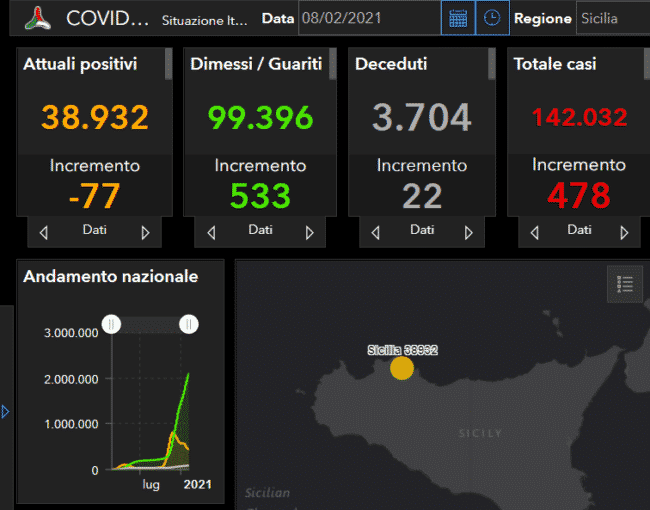
Task: Go to next page of Dimessi / Guariti
Action: coord(309,233)
